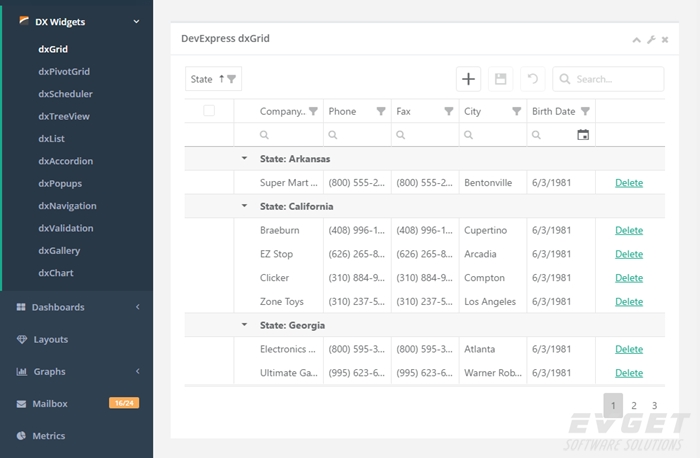
Task: Click the Bentonville city cell
Action: (493, 183)
